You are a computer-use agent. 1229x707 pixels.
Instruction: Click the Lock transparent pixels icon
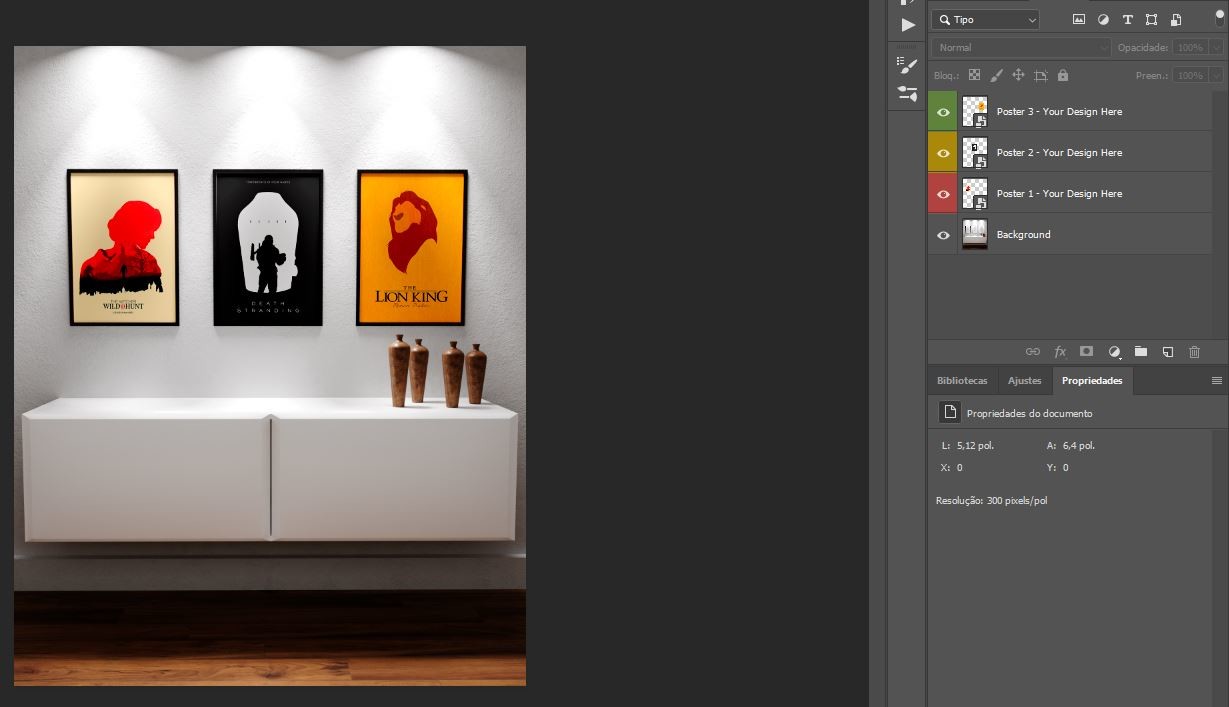click(974, 75)
